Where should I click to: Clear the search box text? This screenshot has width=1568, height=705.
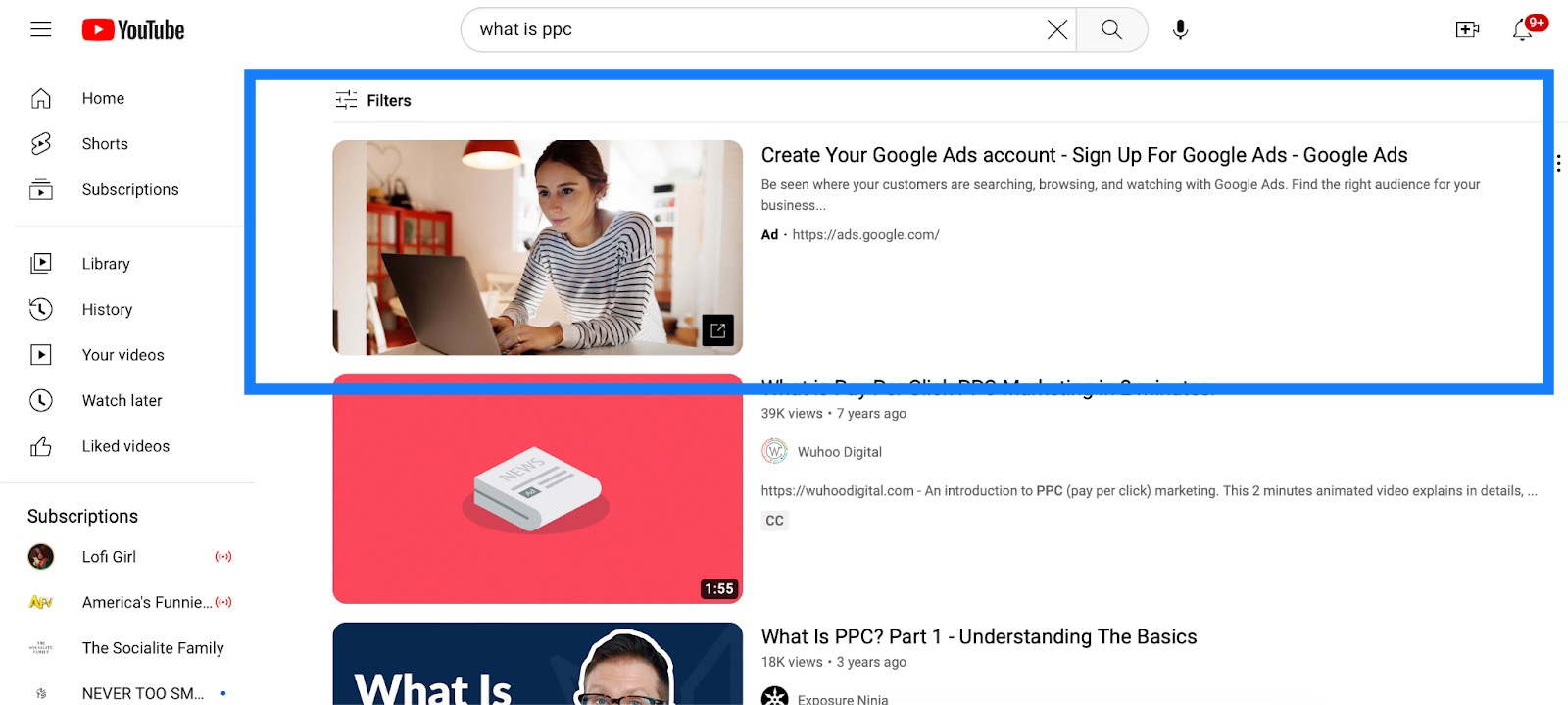click(1056, 29)
